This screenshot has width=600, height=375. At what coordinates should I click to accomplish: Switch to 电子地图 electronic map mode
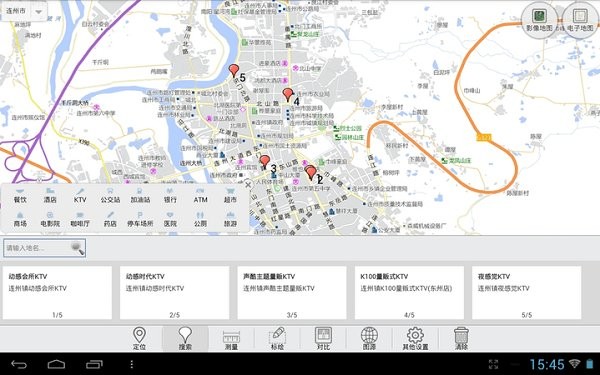click(580, 20)
